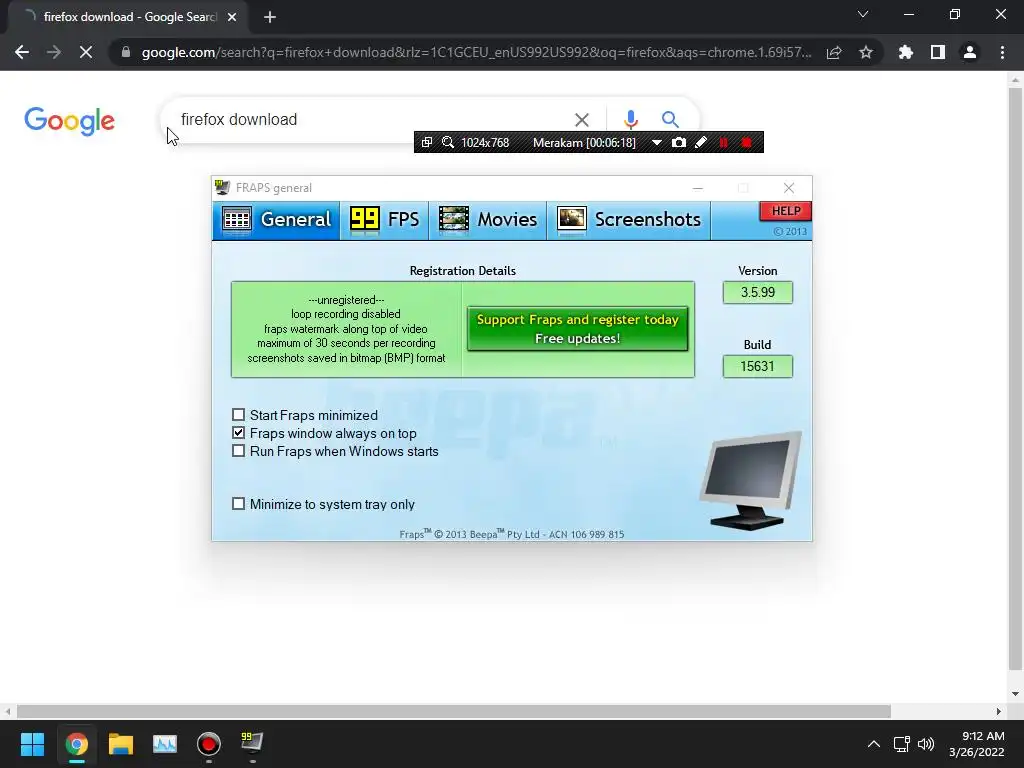1024x768 pixels.
Task: Open Chrome tab search chevron
Action: (x=863, y=14)
